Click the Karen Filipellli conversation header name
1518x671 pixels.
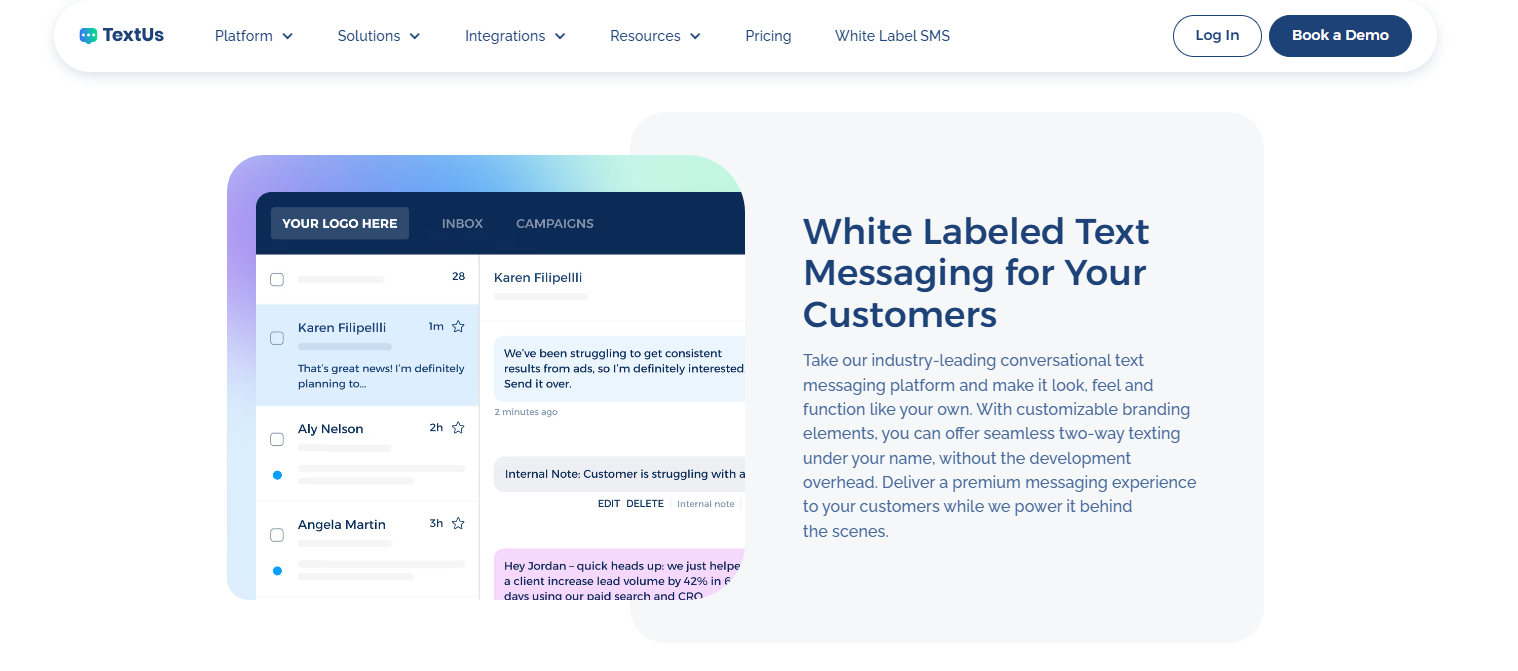(x=538, y=277)
